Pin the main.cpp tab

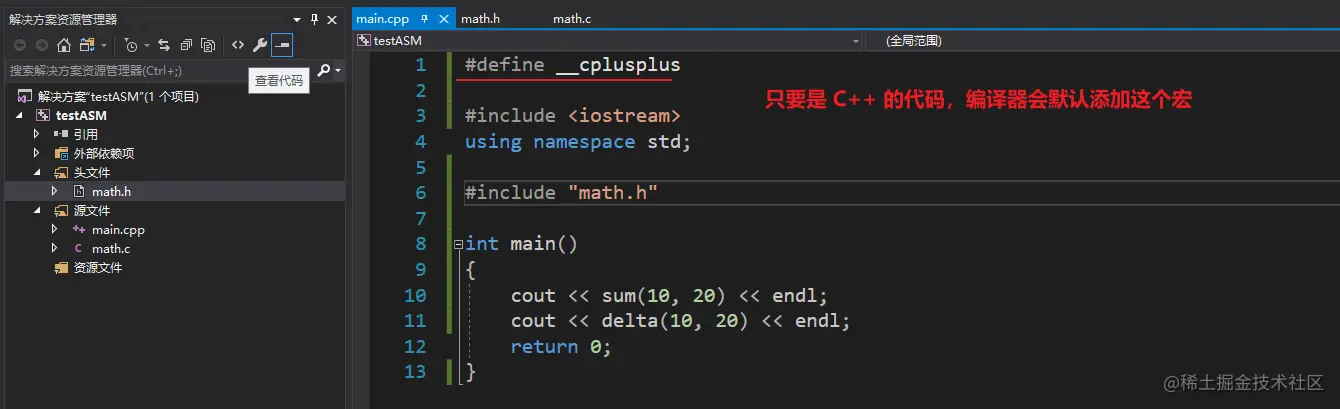coord(424,18)
